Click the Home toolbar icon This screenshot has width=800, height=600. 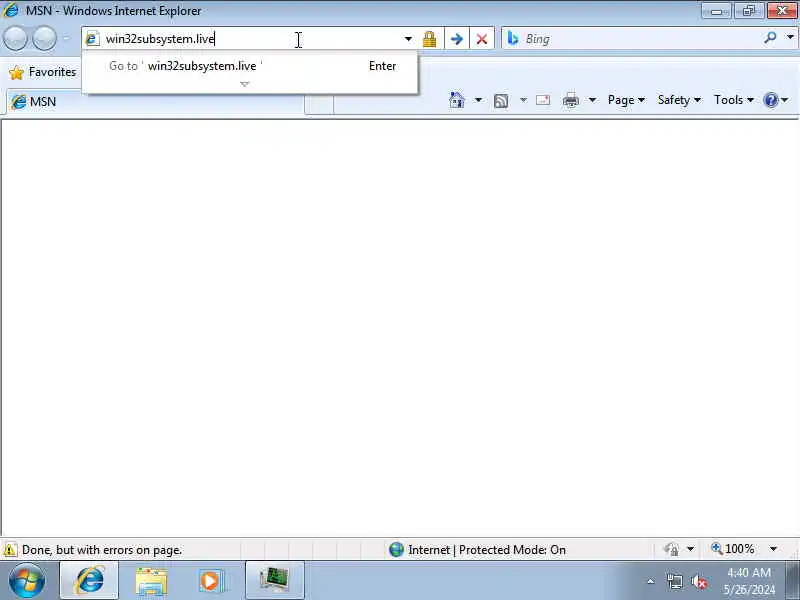tap(457, 100)
